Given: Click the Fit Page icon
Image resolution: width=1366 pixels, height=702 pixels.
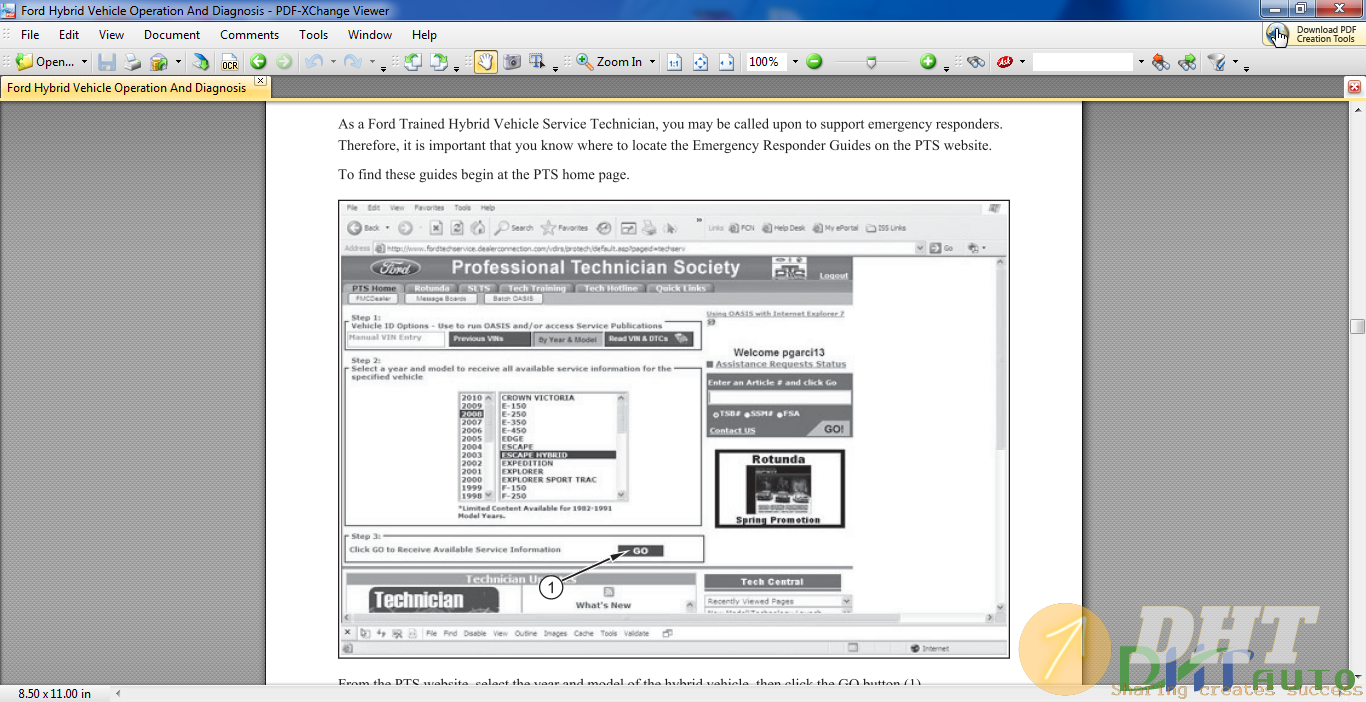Looking at the screenshot, I should tap(701, 62).
